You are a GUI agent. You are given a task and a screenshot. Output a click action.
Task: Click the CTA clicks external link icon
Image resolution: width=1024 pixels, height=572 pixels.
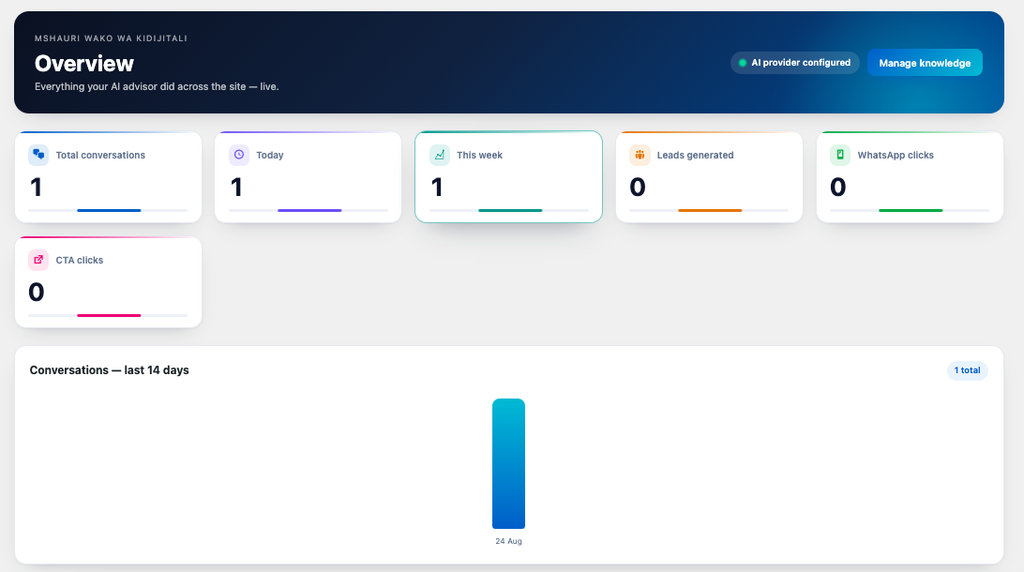[x=39, y=260]
